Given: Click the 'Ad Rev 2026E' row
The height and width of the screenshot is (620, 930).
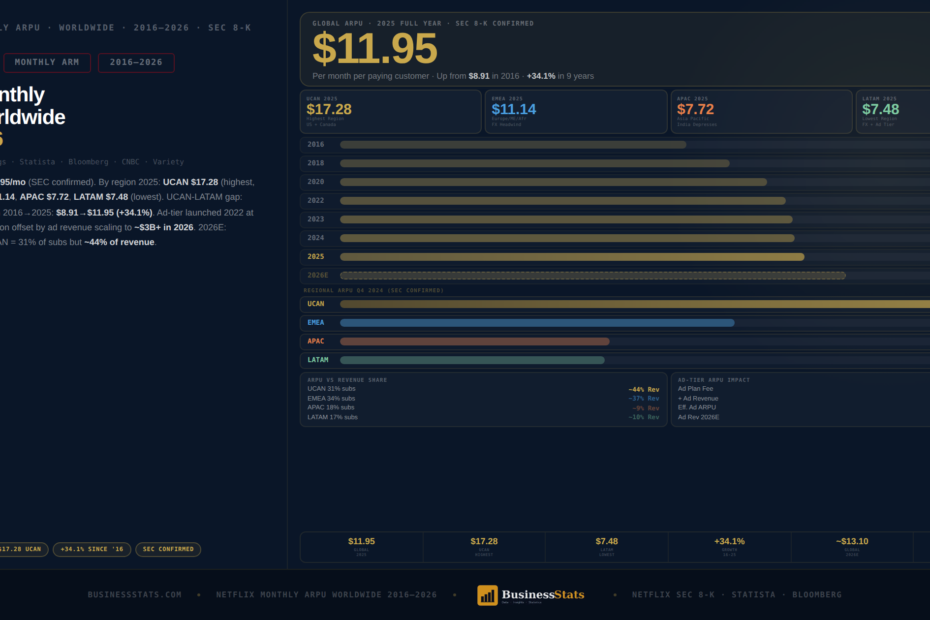Looking at the screenshot, I should point(804,417).
